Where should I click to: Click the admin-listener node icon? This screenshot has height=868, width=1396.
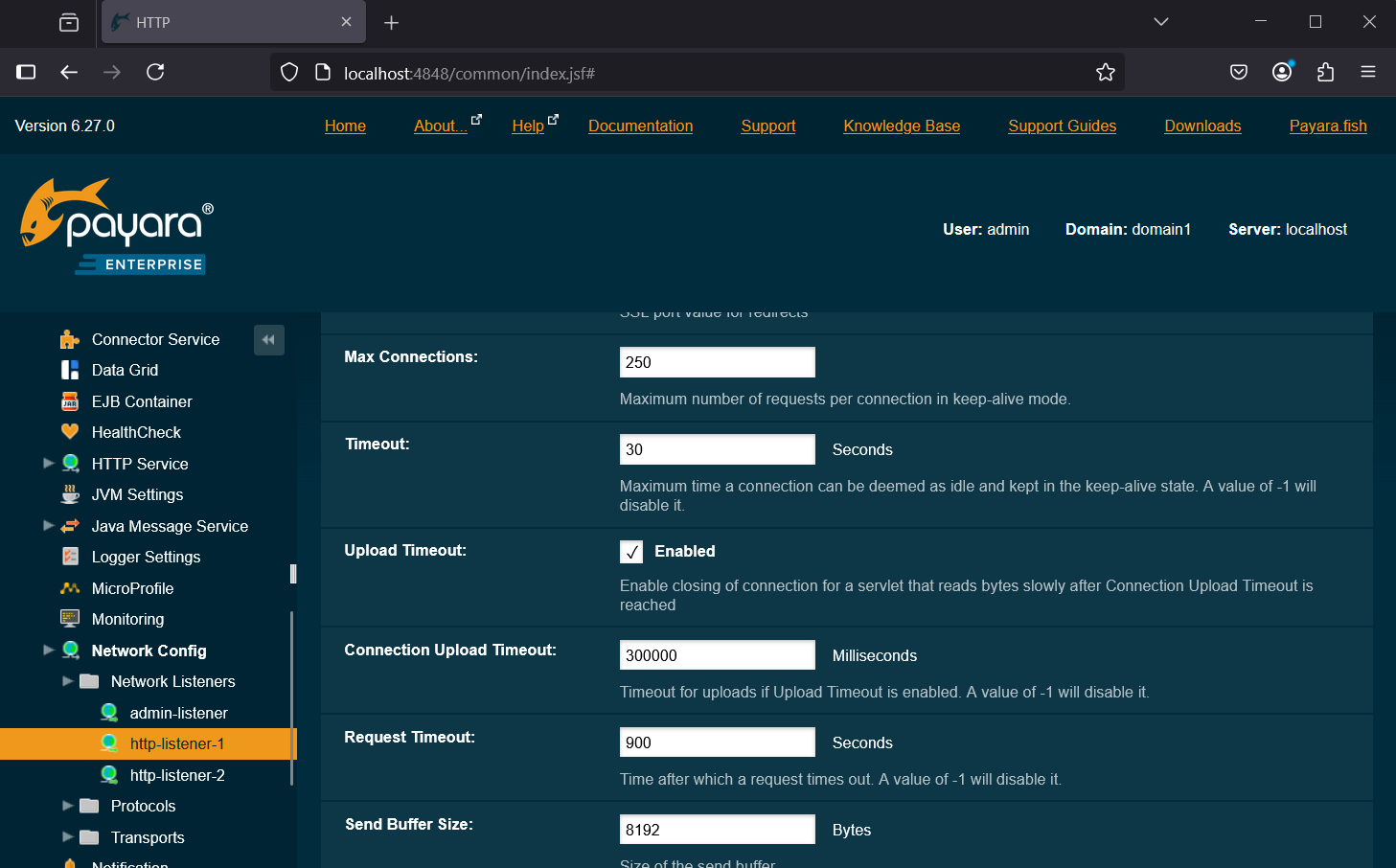[109, 713]
